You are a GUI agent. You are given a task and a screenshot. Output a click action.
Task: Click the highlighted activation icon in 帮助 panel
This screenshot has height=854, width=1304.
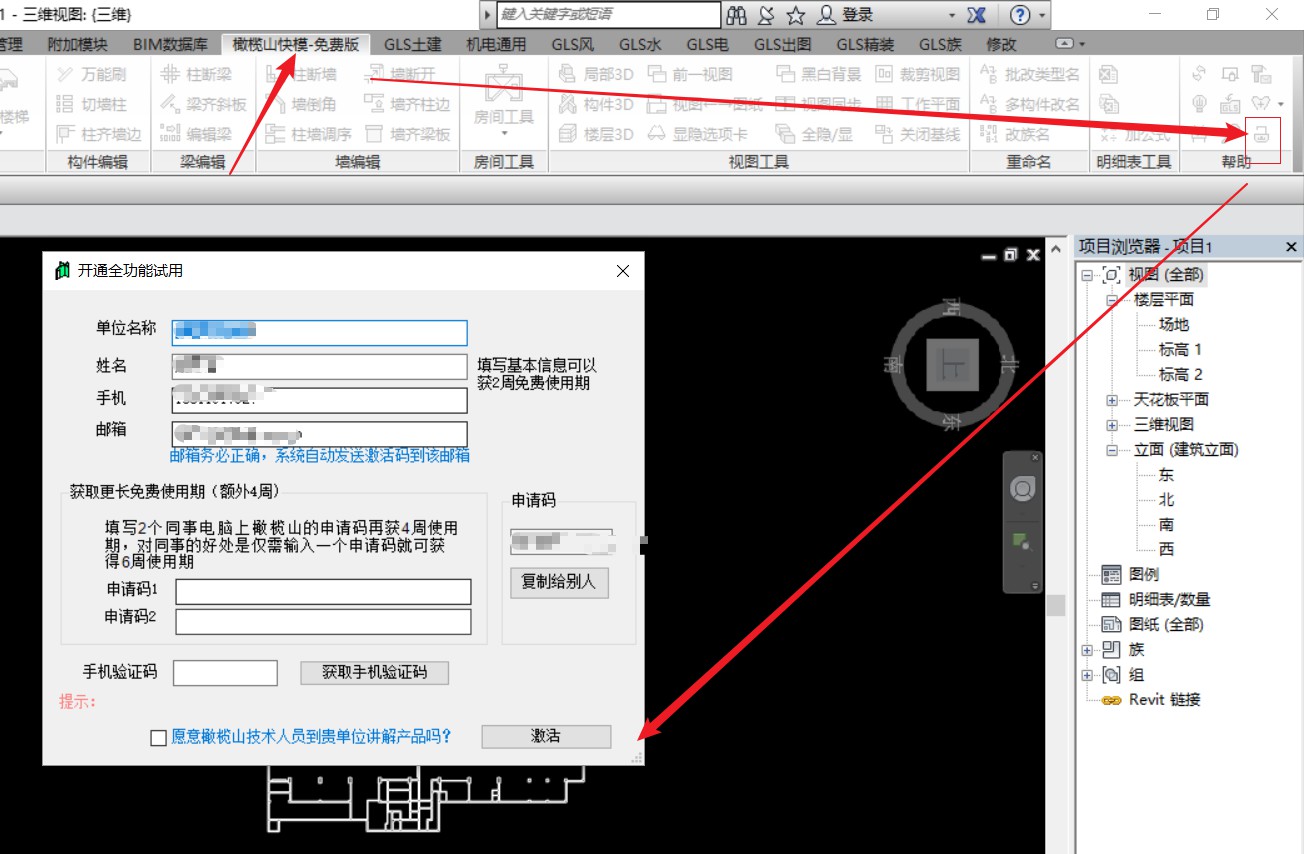1262,134
